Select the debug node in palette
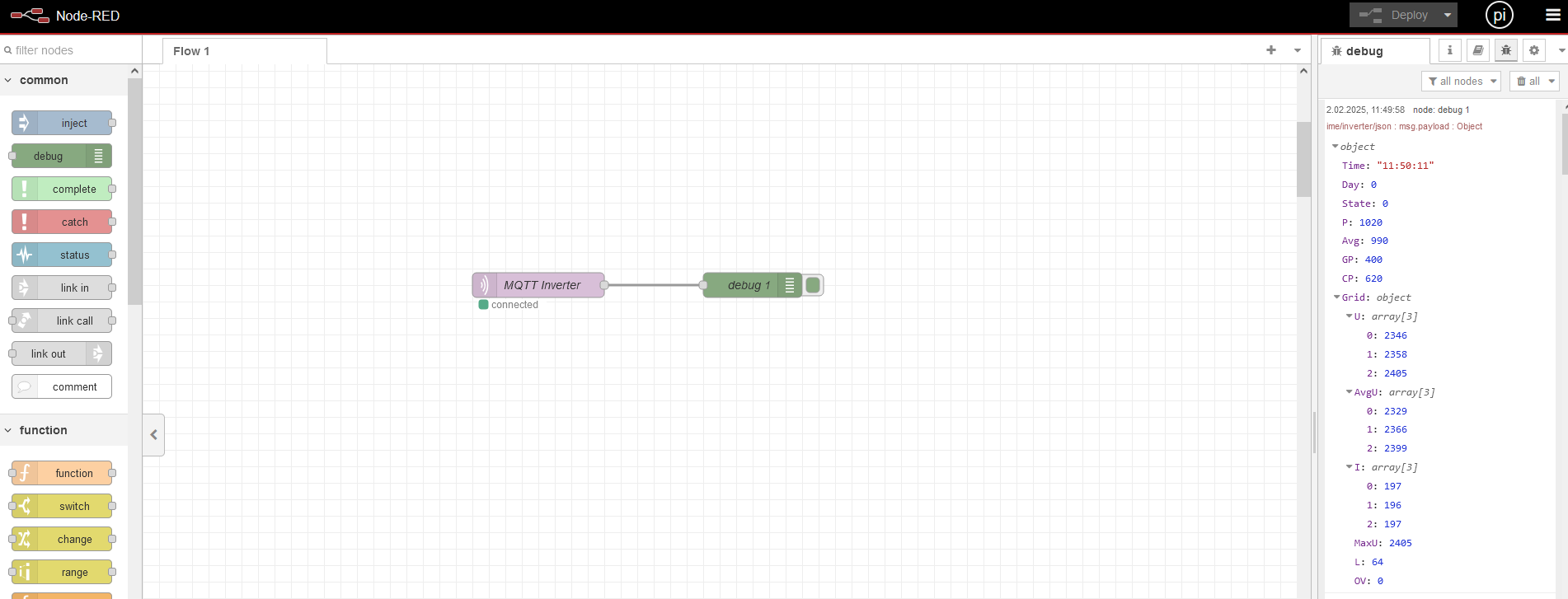Viewport: 1568px width, 599px height. (x=62, y=156)
